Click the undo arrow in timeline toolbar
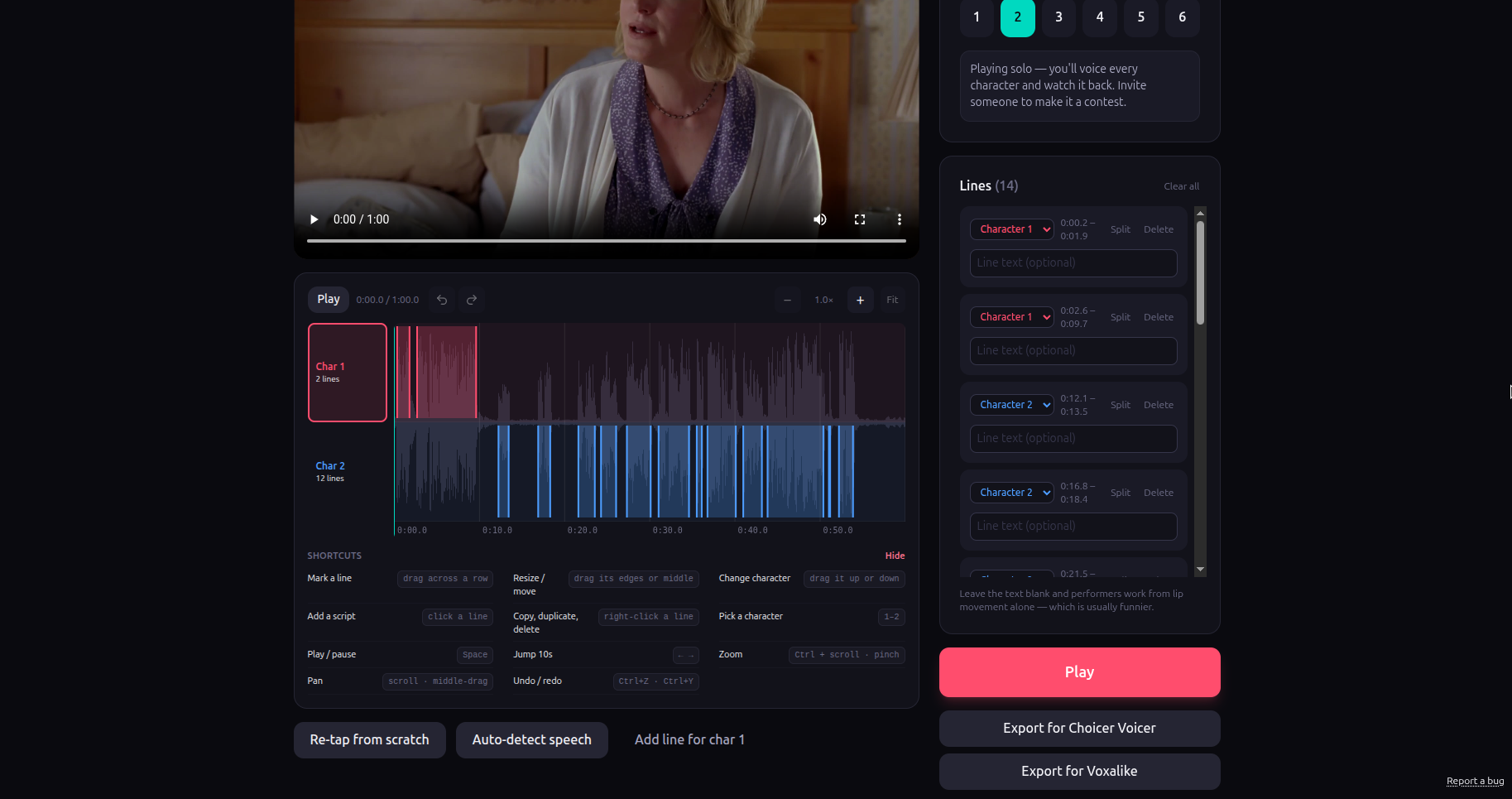 (x=442, y=300)
